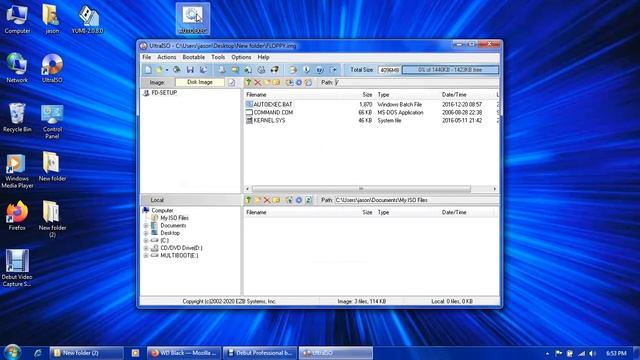Click the New image toolbar icon
Image resolution: width=640 pixels, height=360 pixels.
pos(148,70)
